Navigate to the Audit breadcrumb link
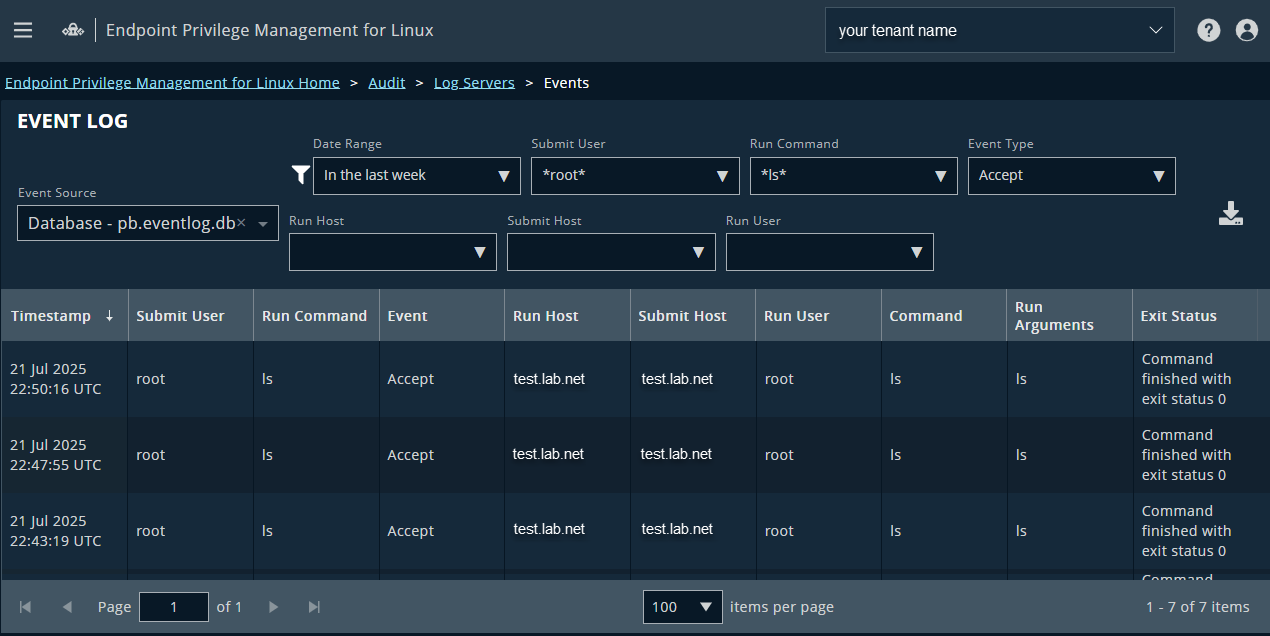The width and height of the screenshot is (1270, 636). tap(387, 83)
